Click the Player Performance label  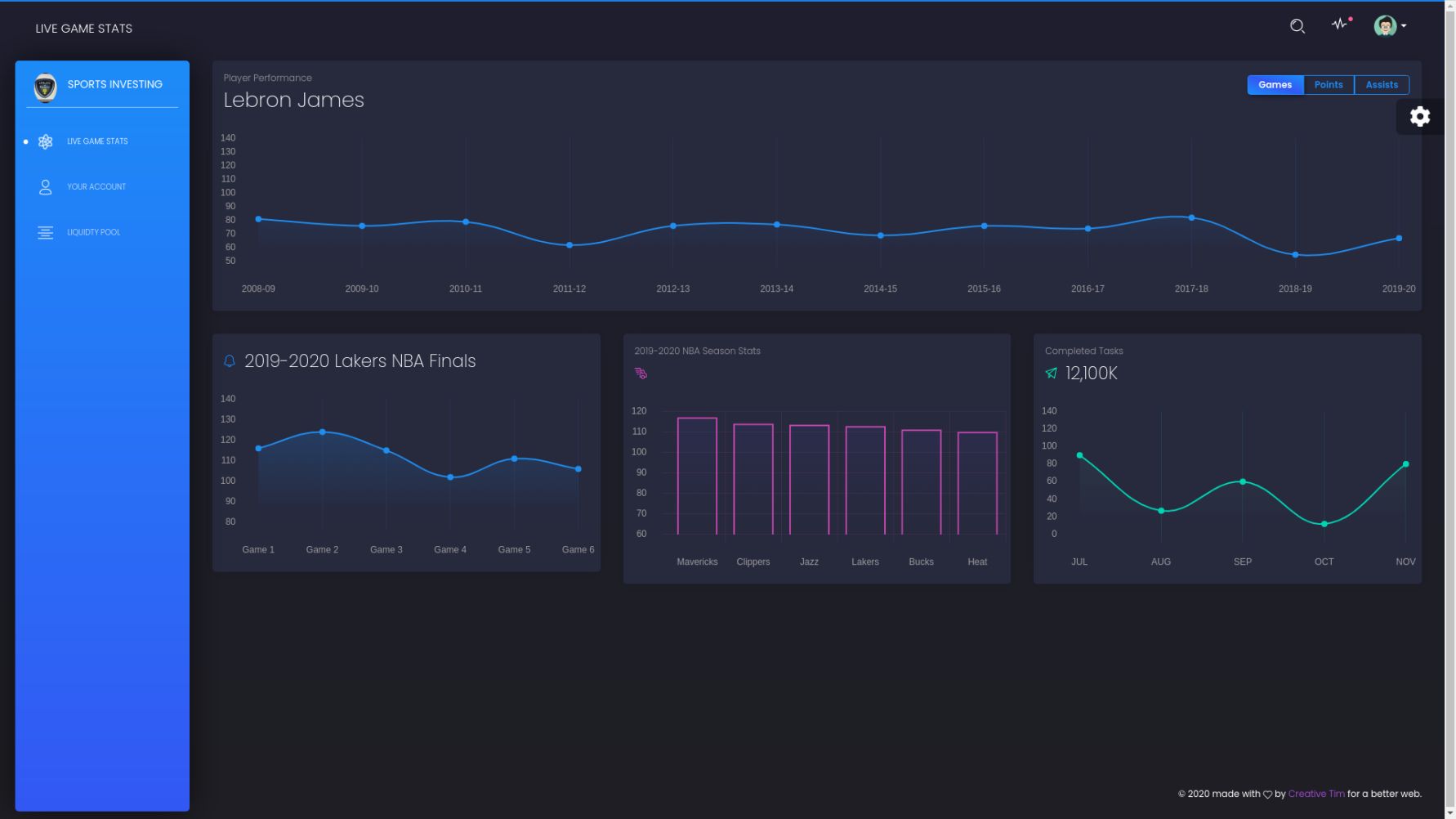(267, 78)
